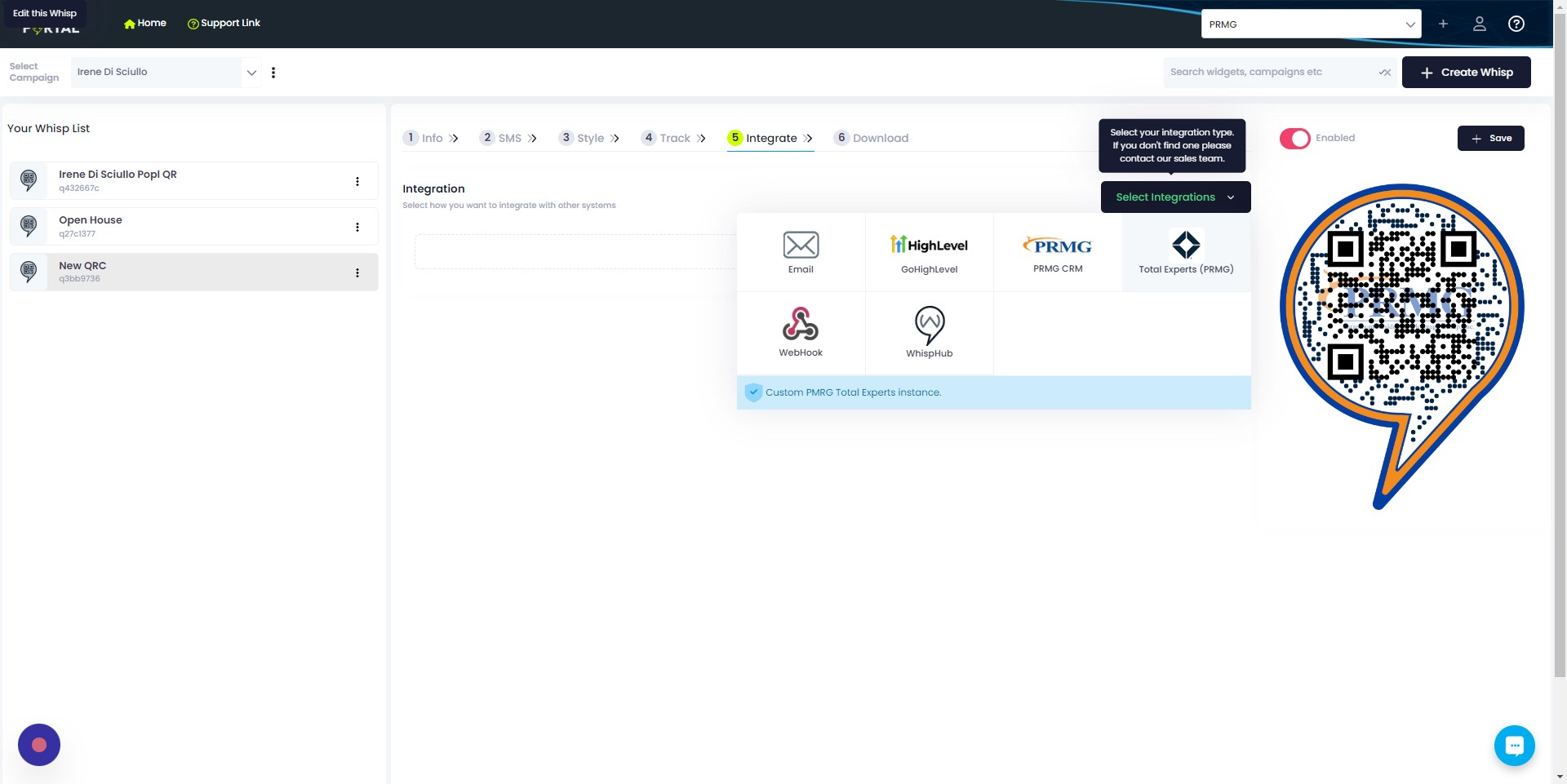Select the WhispHub integration

pyautogui.click(x=929, y=333)
